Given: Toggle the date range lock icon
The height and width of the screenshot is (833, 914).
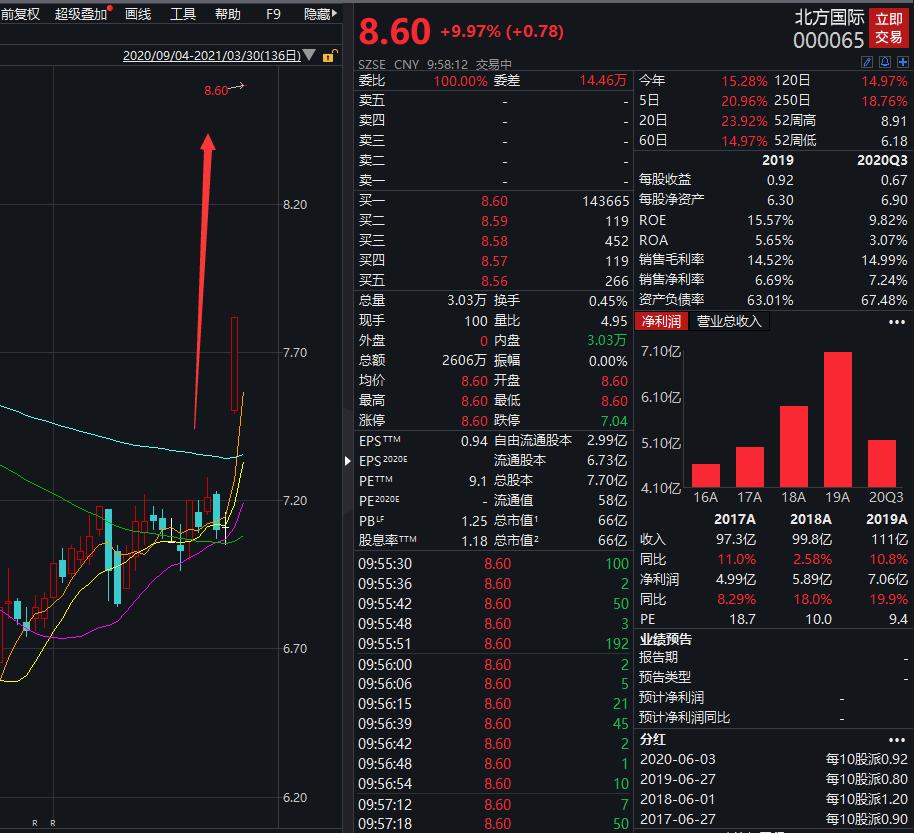Looking at the screenshot, I should click(x=329, y=56).
